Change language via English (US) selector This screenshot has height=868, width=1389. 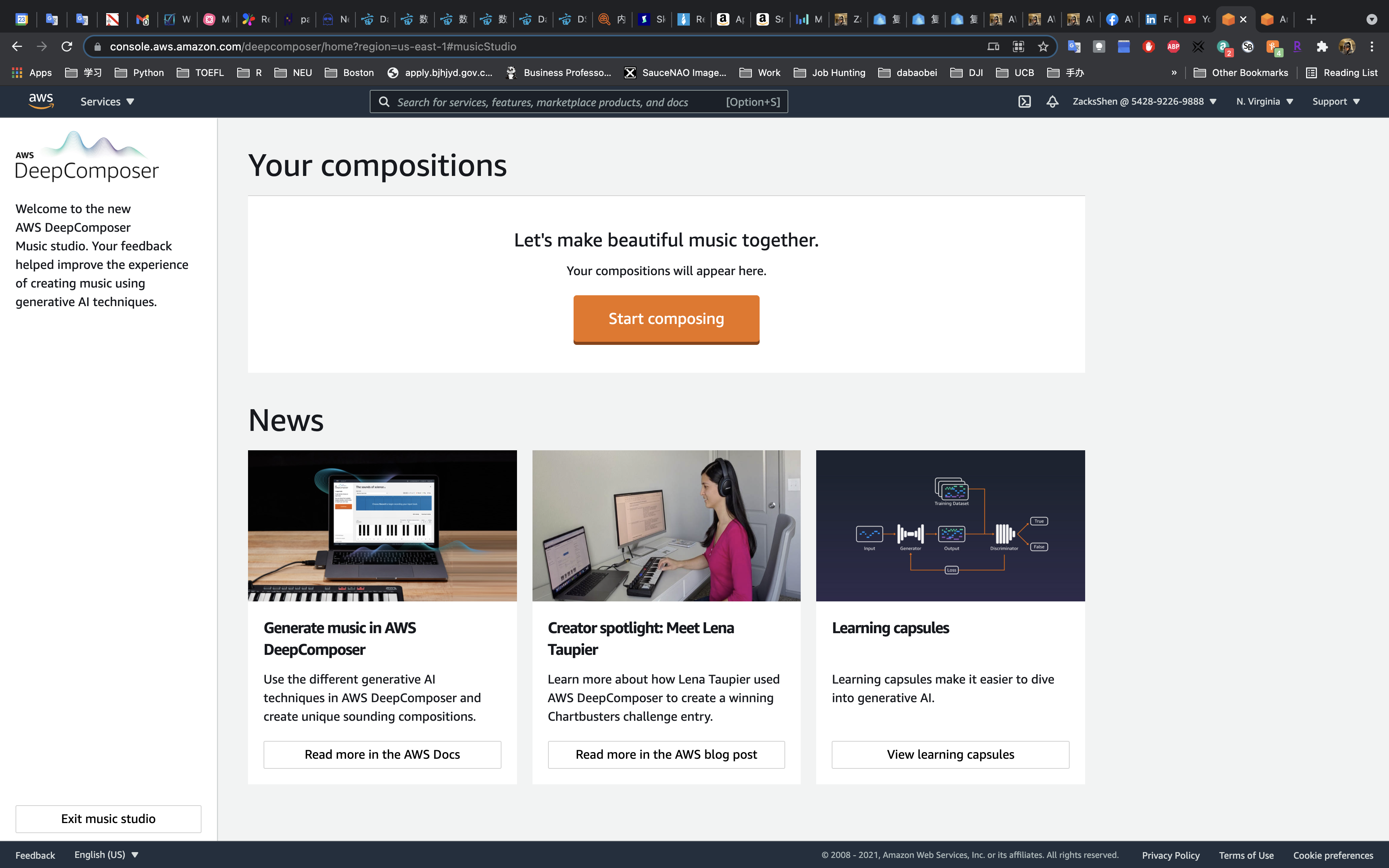pyautogui.click(x=106, y=854)
